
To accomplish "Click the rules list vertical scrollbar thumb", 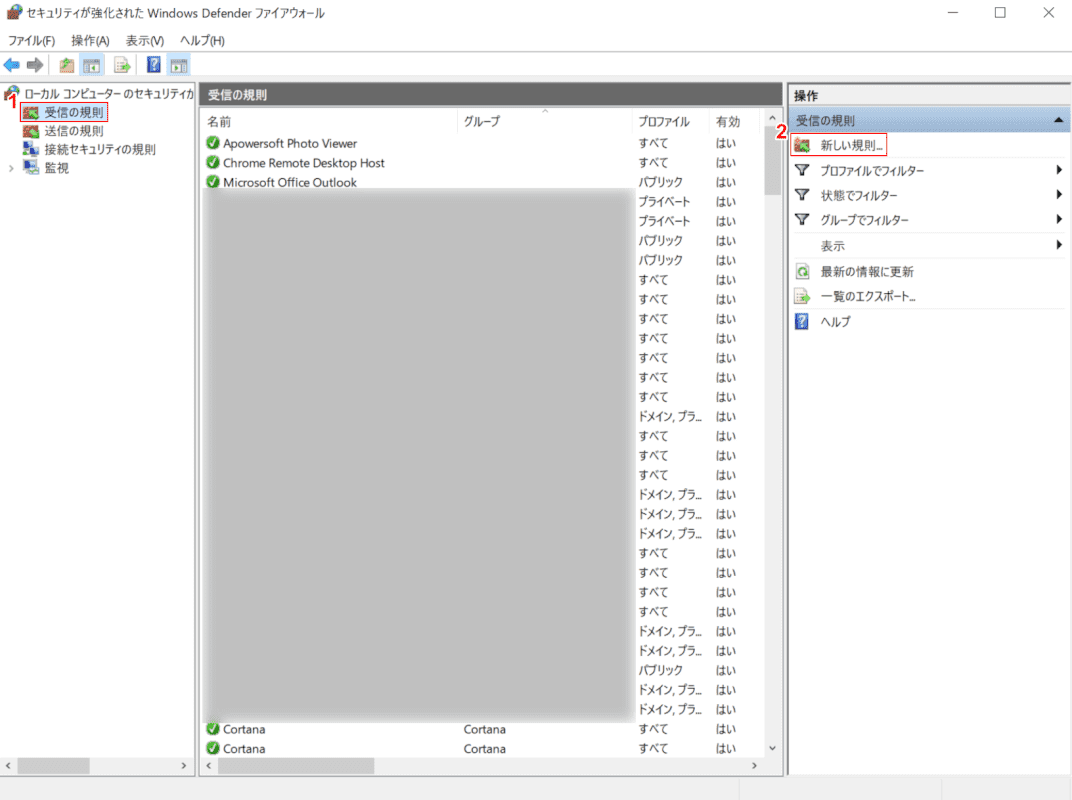I will (x=773, y=161).
